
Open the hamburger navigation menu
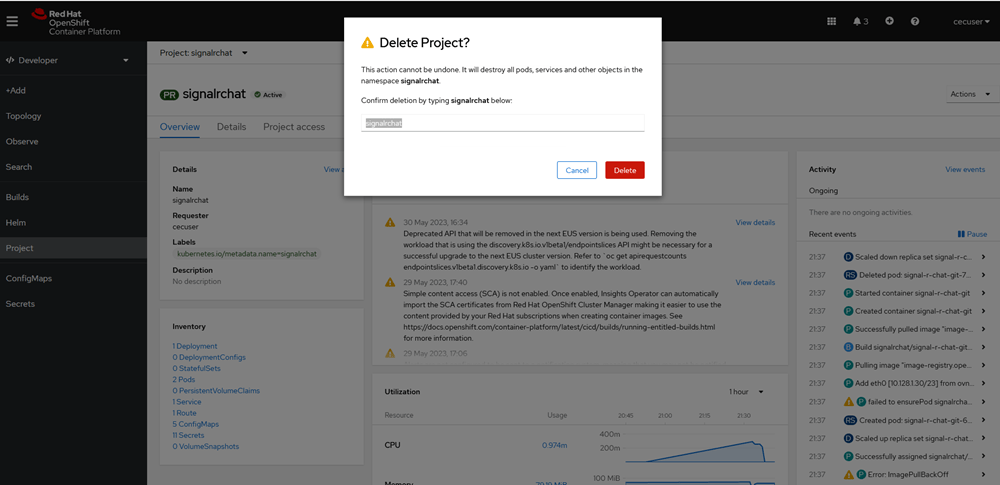coord(12,21)
